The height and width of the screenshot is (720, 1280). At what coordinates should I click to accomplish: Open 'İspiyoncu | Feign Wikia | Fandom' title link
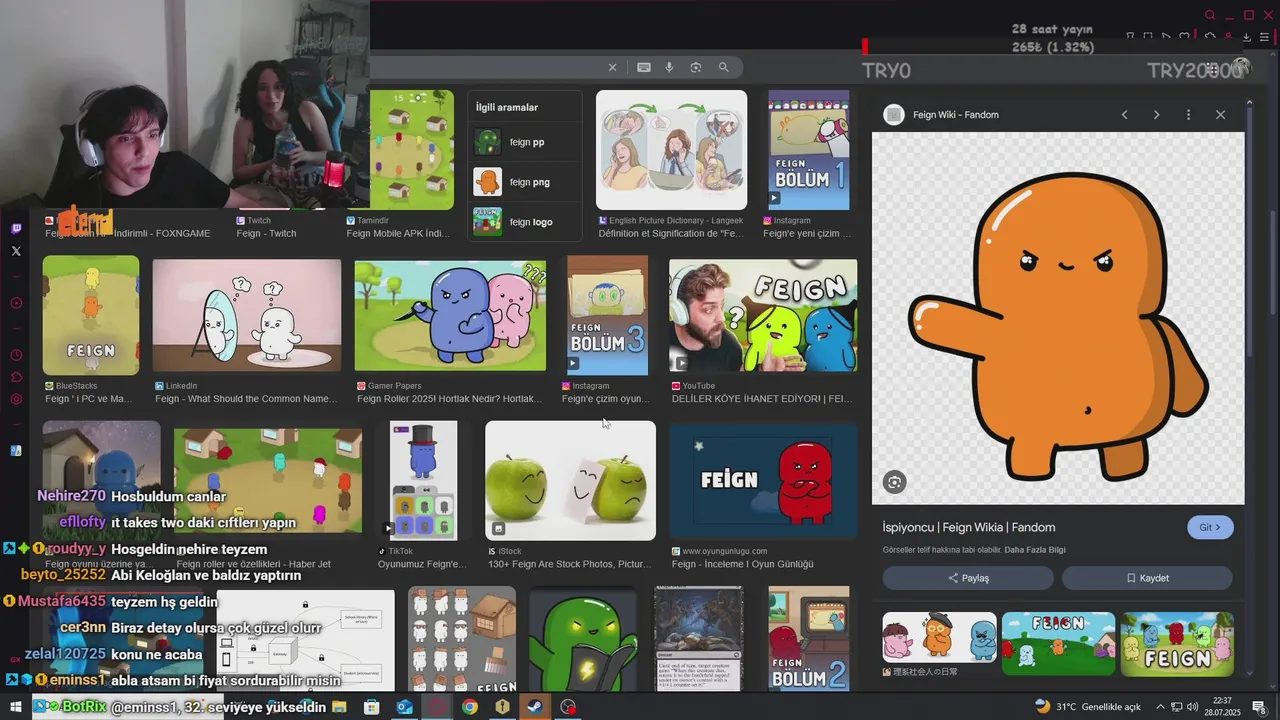969,527
